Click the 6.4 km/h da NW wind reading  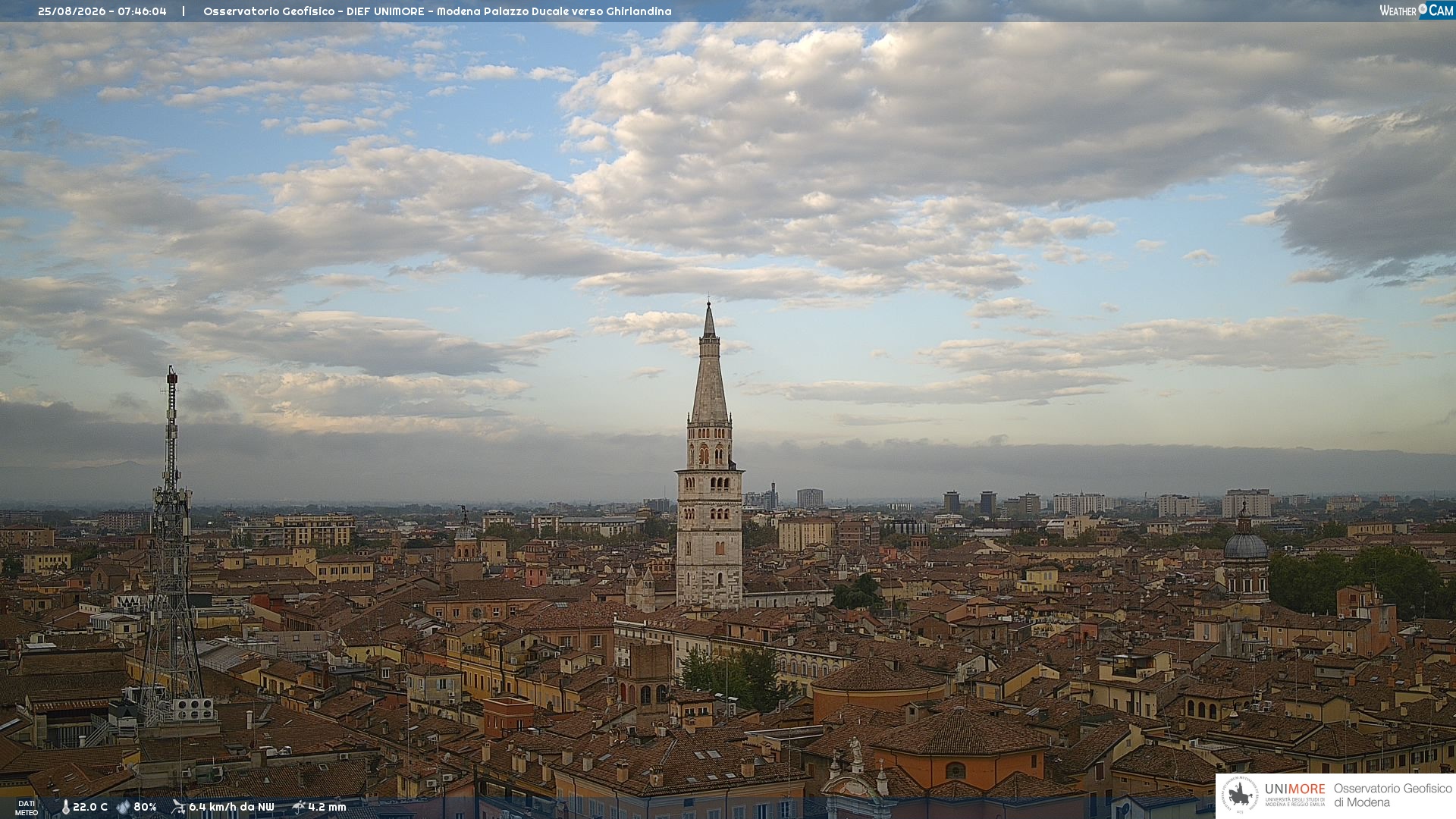coord(231,807)
